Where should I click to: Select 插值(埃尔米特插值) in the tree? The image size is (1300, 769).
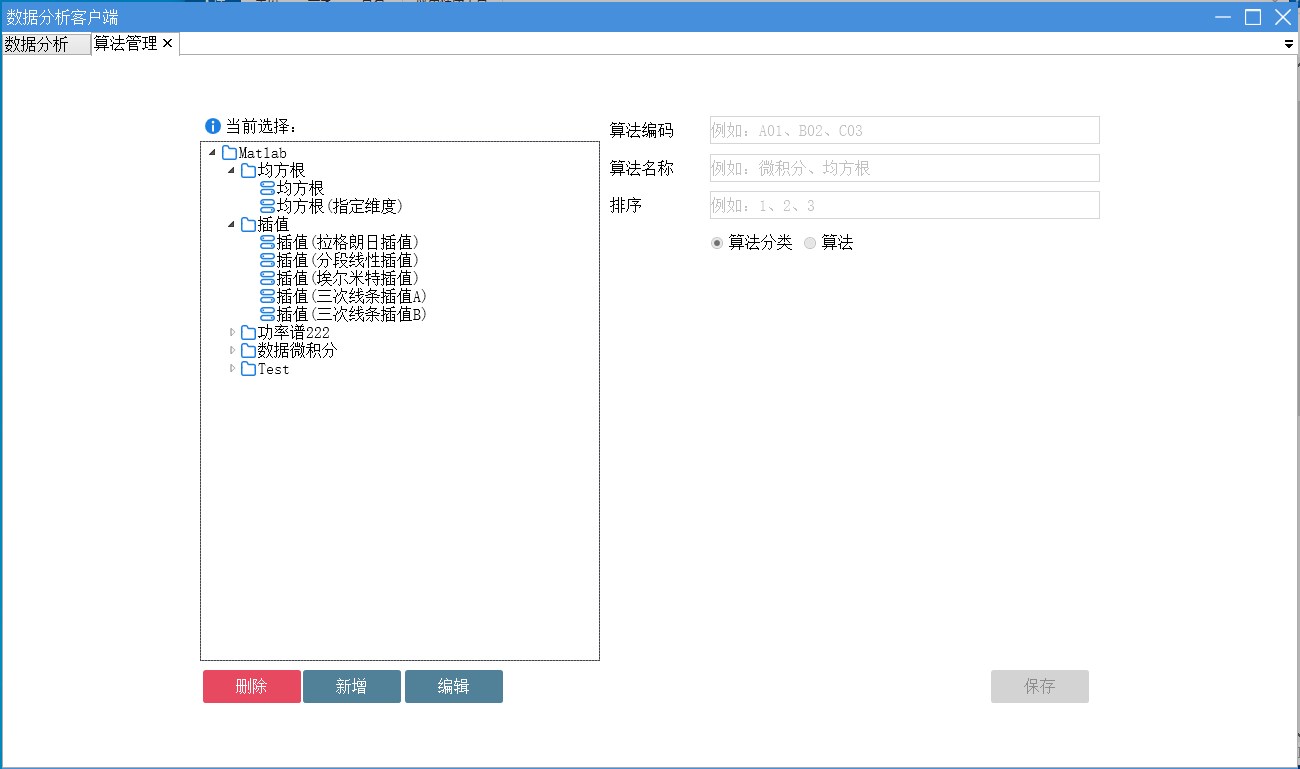[347, 279]
